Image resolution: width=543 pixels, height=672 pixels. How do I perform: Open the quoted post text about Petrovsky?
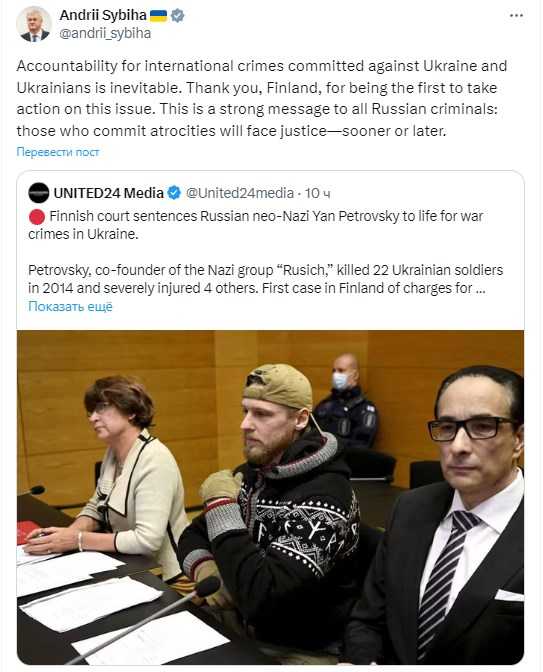(265, 279)
